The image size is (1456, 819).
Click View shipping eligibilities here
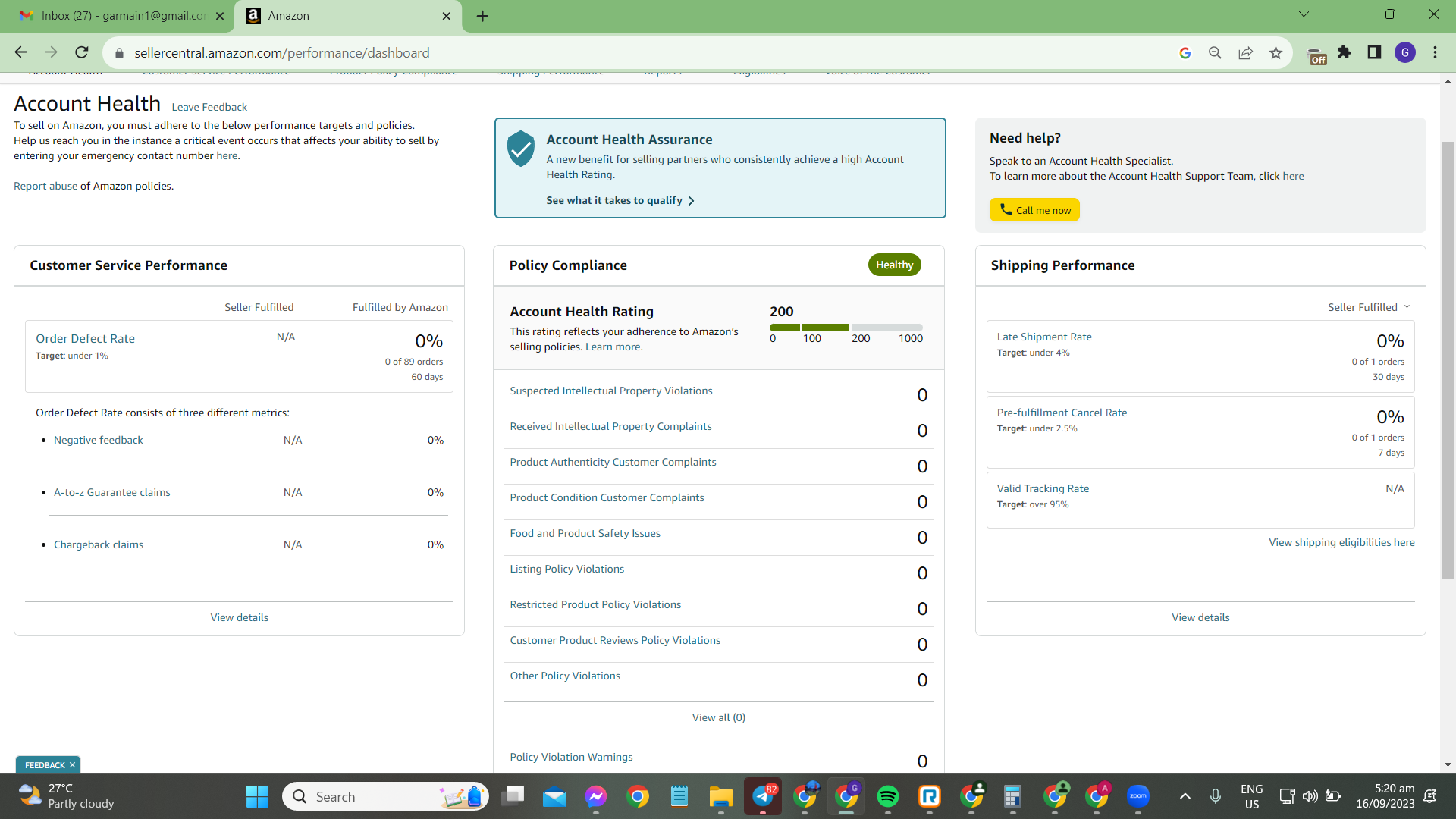(1341, 542)
